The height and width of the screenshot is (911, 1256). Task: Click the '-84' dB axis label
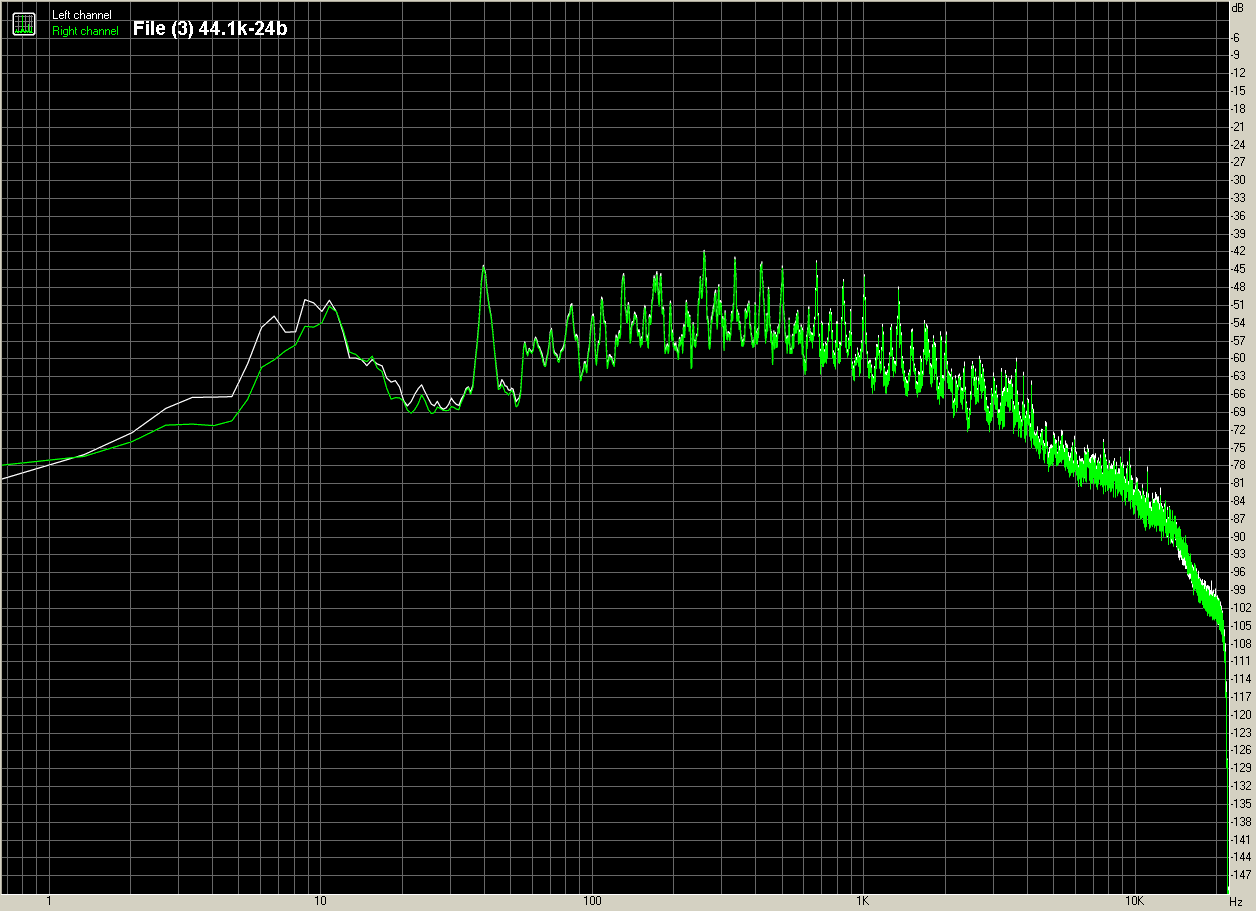pos(1239,501)
